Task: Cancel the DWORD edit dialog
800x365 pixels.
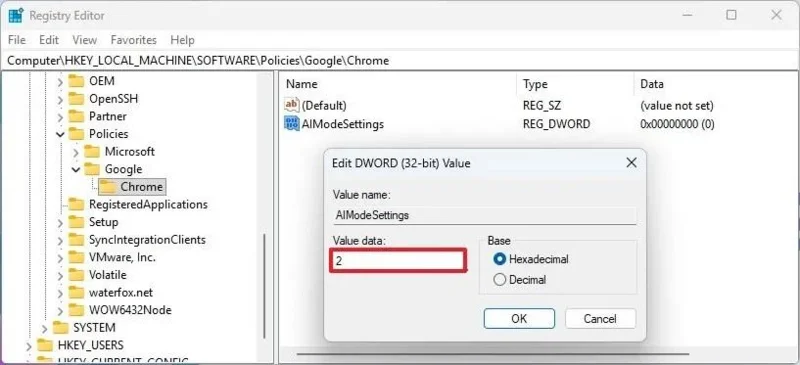Action: (x=600, y=319)
